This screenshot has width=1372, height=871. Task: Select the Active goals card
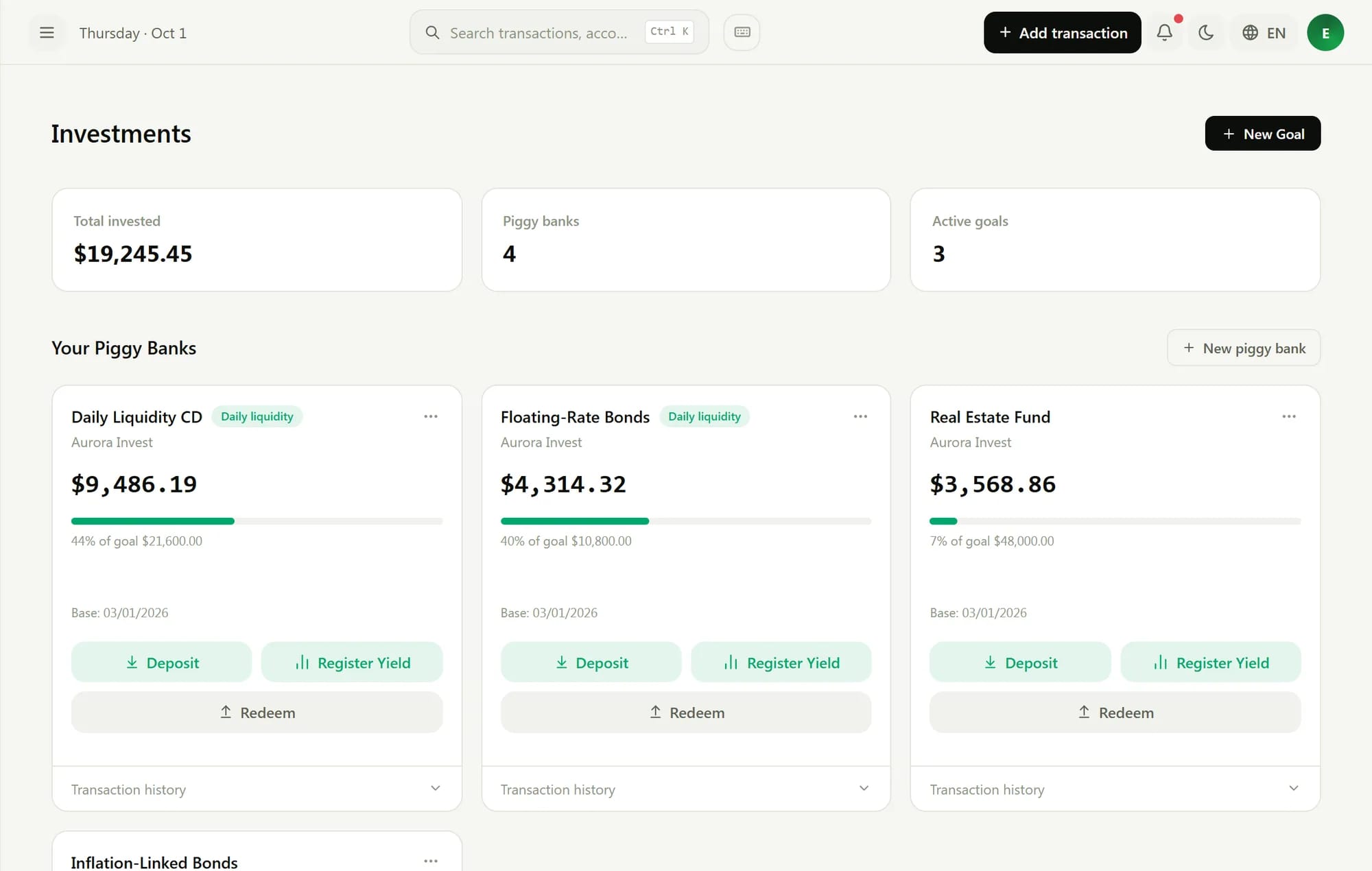(1115, 240)
